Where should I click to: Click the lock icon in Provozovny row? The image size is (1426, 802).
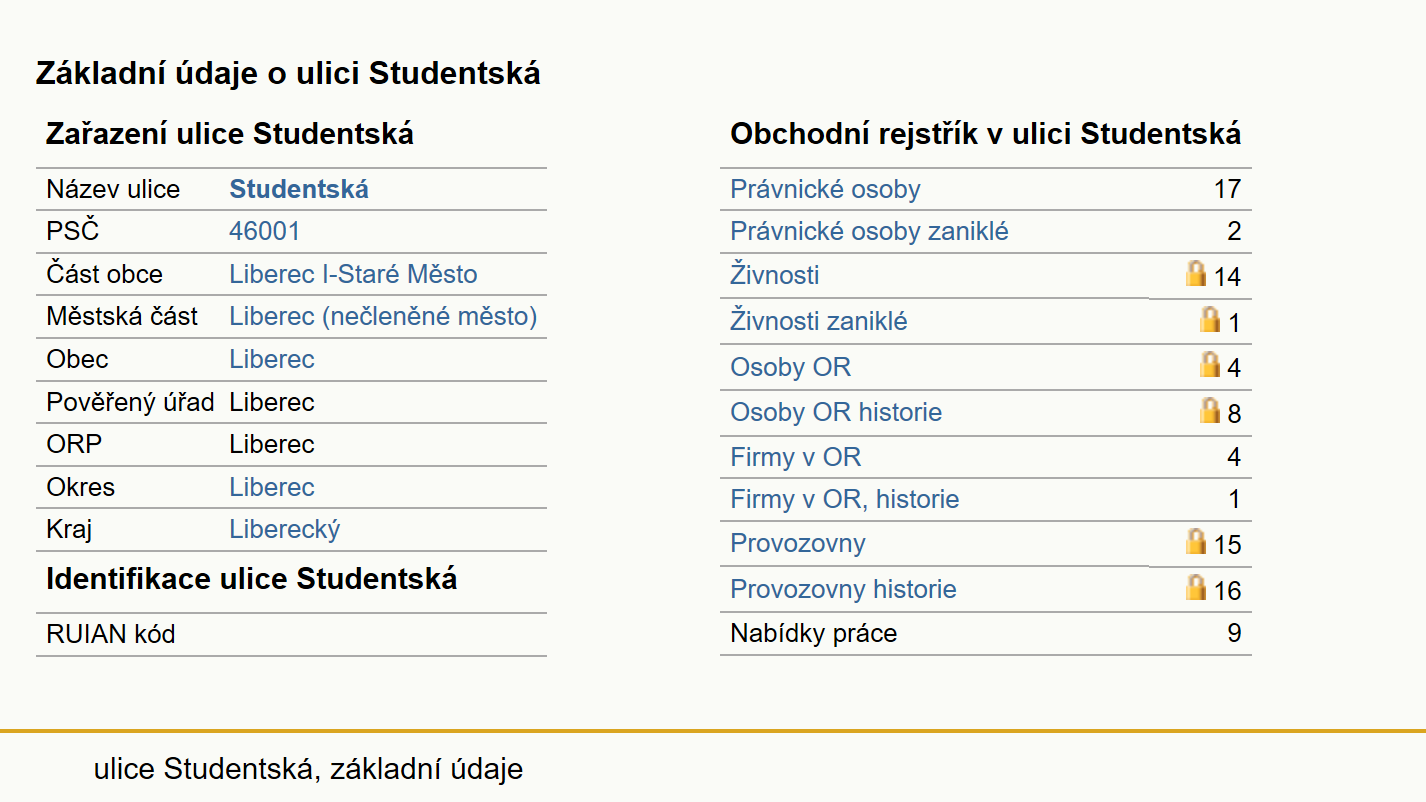point(1195,541)
